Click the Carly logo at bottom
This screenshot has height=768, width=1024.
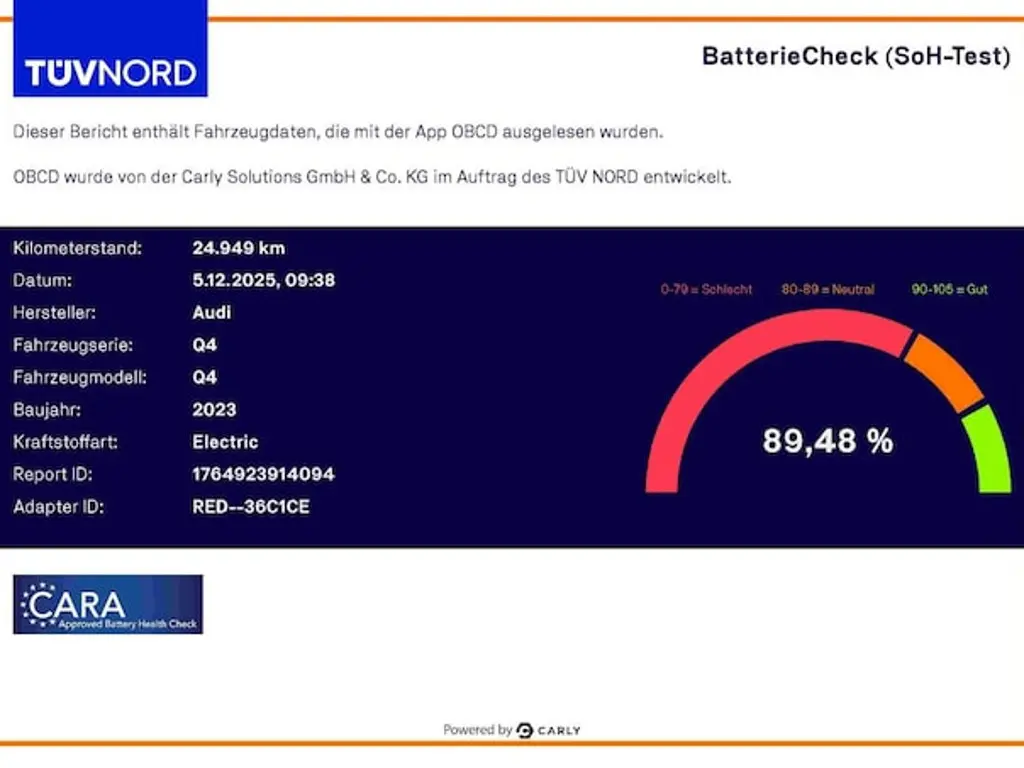(x=548, y=730)
